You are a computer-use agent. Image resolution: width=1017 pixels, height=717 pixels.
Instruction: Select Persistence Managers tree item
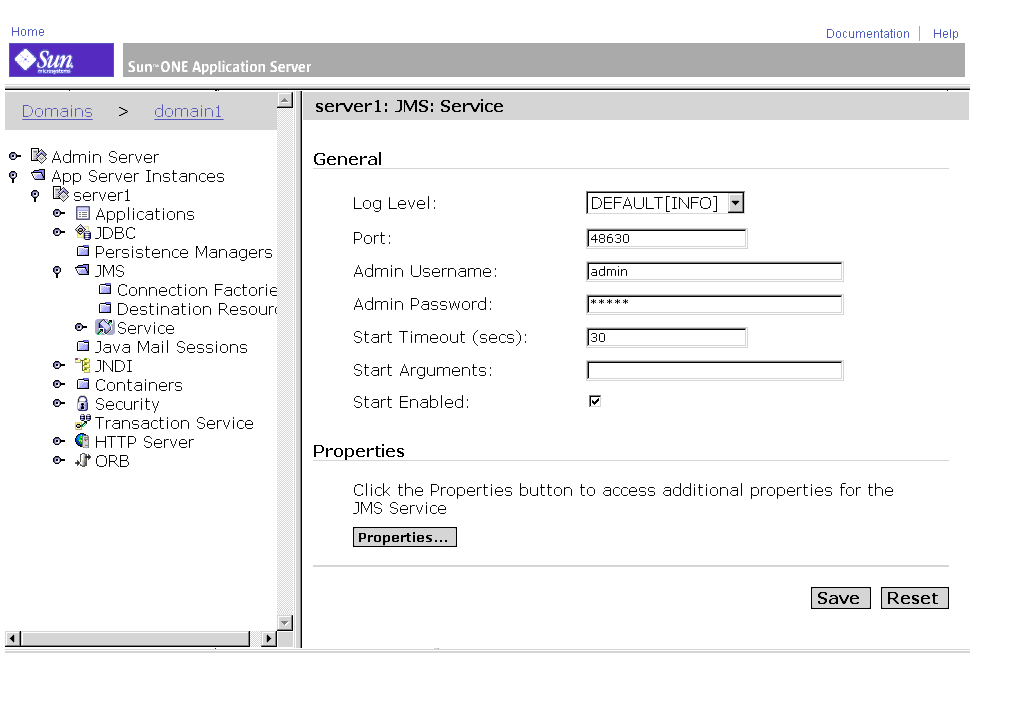(x=184, y=252)
